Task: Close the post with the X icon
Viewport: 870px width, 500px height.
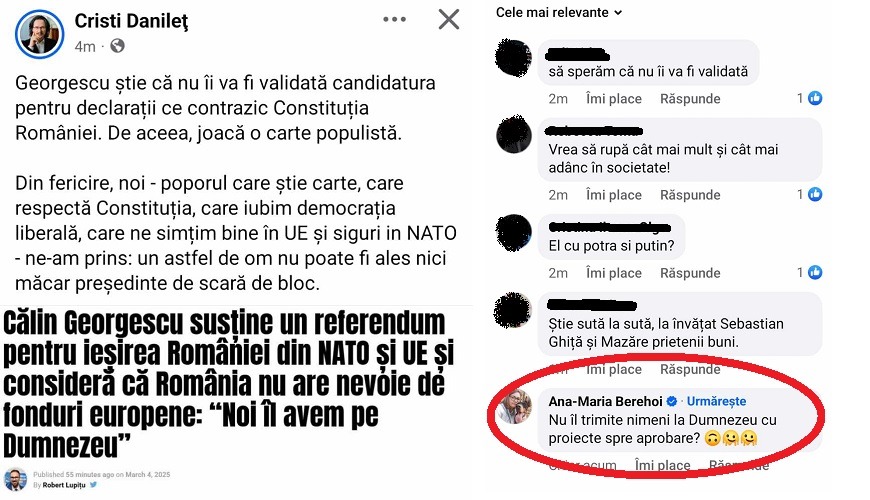Action: [x=448, y=19]
